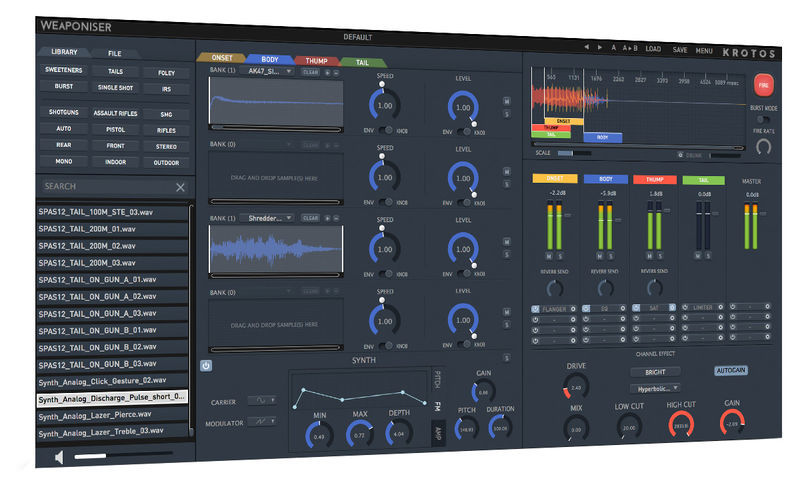Select SPAS12_TAIL_200M_01.wav in library list
Image resolution: width=800 pixels, height=487 pixels.
point(112,229)
